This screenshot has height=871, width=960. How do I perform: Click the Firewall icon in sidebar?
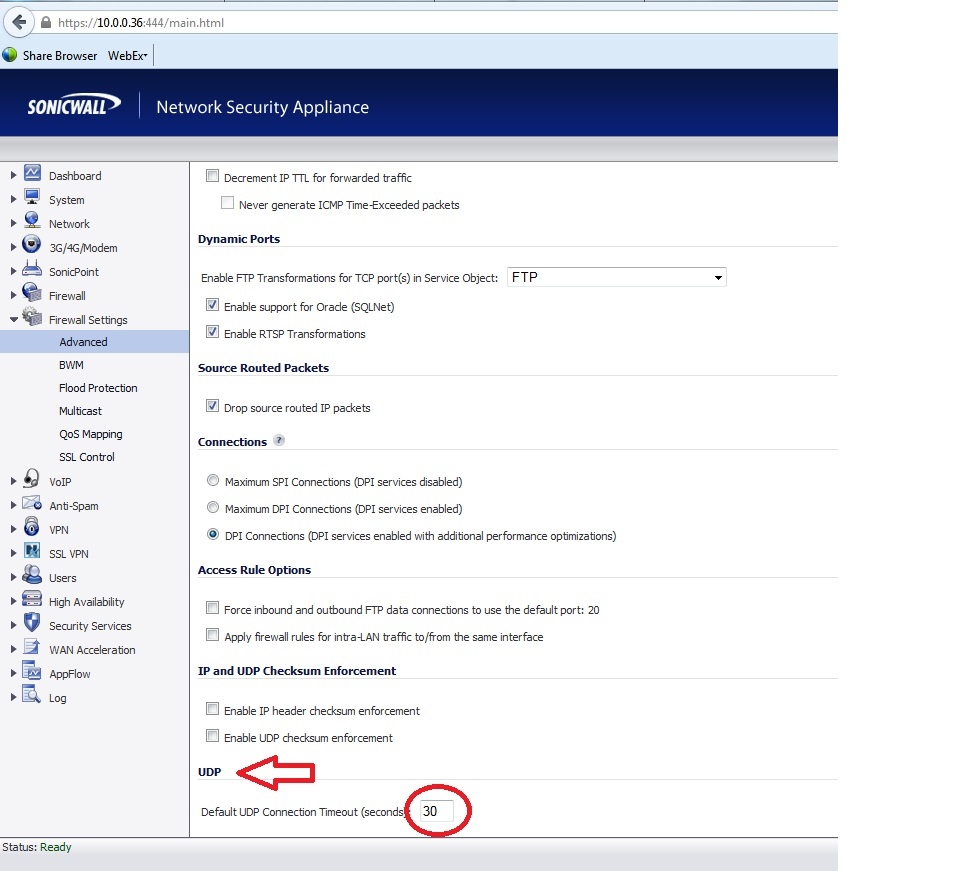click(x=32, y=293)
